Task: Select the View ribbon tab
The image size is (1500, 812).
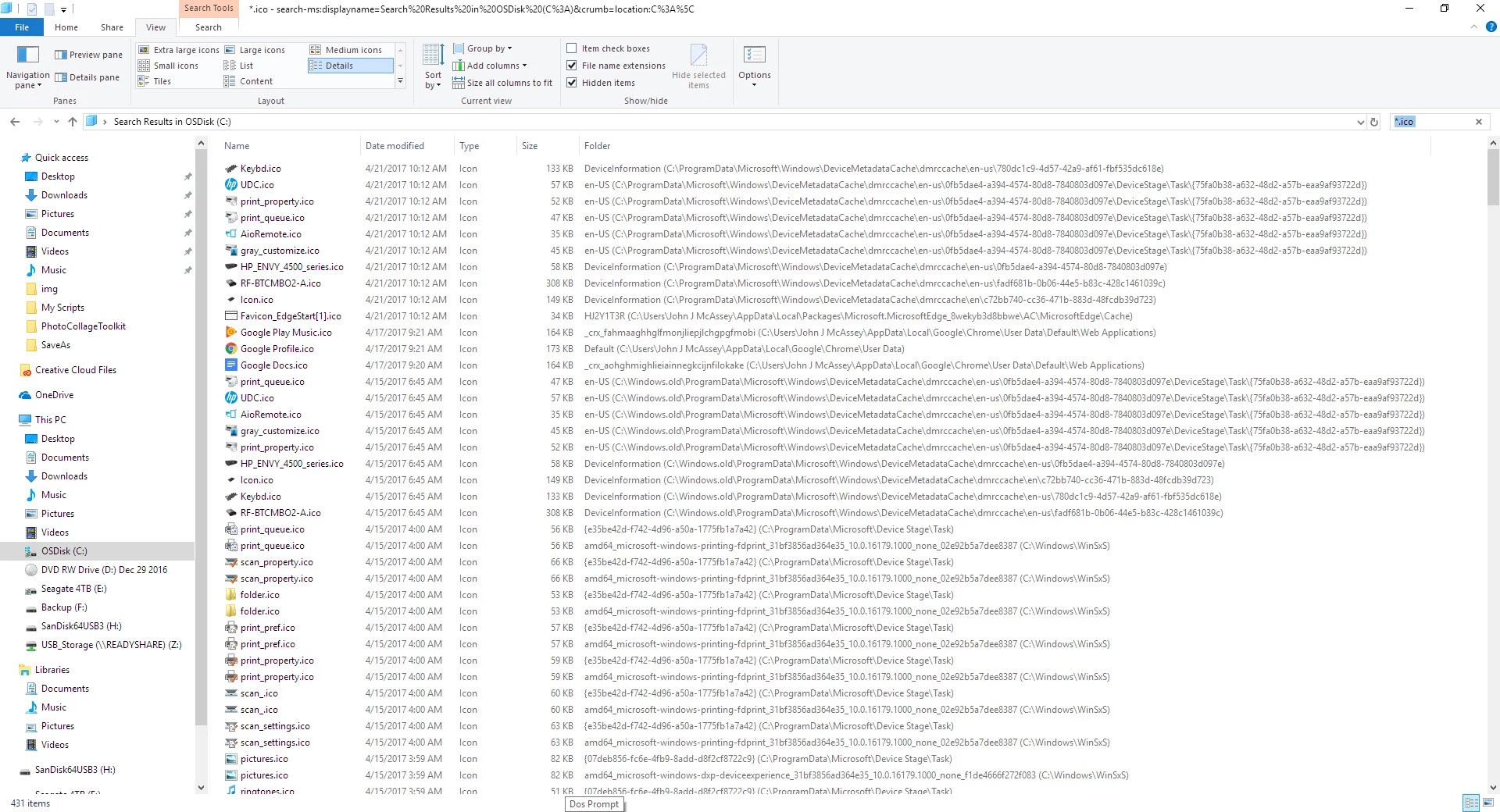Action: (x=155, y=27)
